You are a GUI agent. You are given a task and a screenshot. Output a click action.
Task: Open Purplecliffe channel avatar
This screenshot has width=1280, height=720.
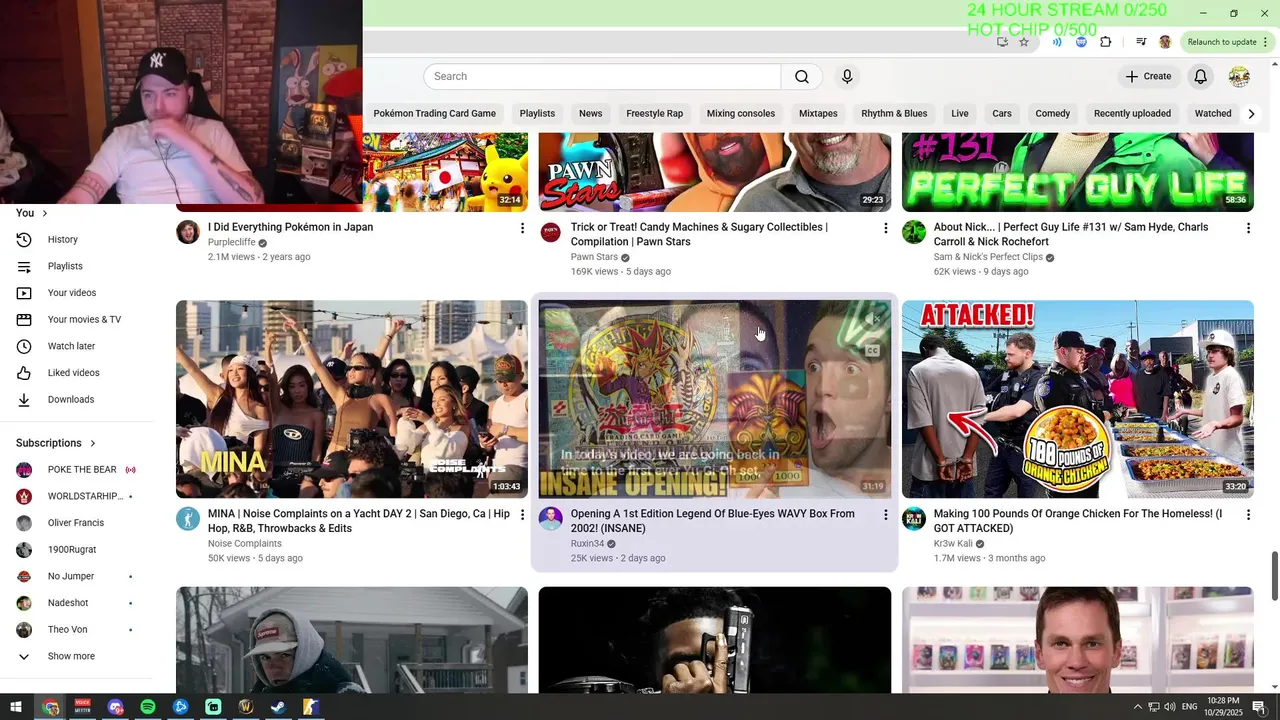(x=188, y=232)
